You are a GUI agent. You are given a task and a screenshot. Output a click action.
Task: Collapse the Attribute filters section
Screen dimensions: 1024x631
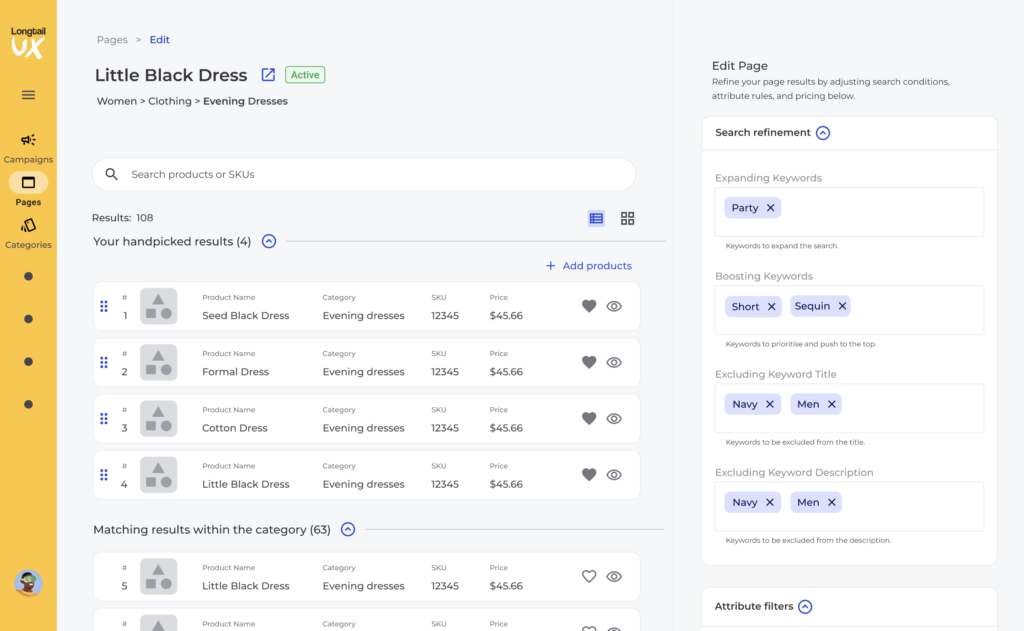(805, 607)
